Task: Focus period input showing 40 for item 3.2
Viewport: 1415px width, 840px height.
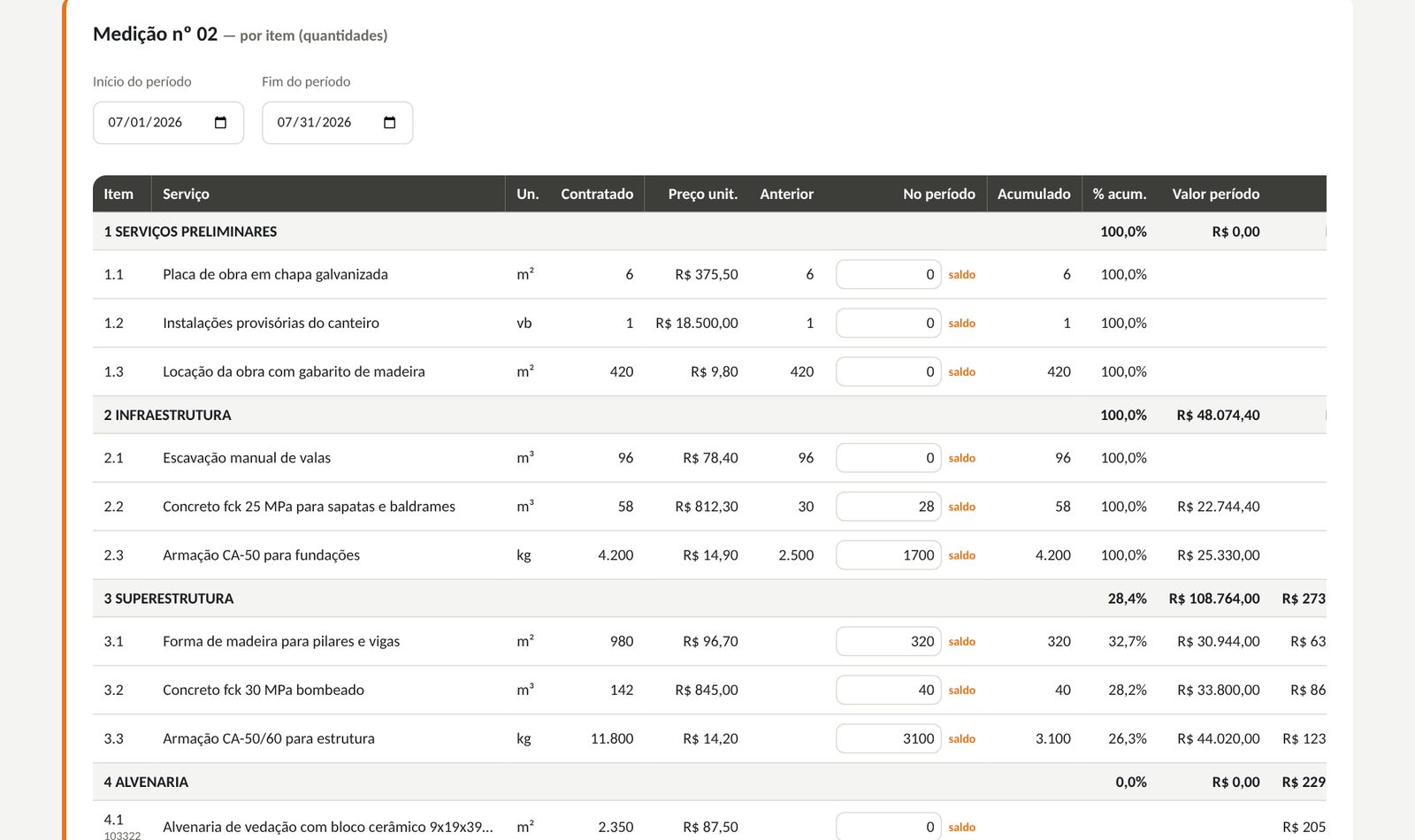Action: tap(888, 690)
